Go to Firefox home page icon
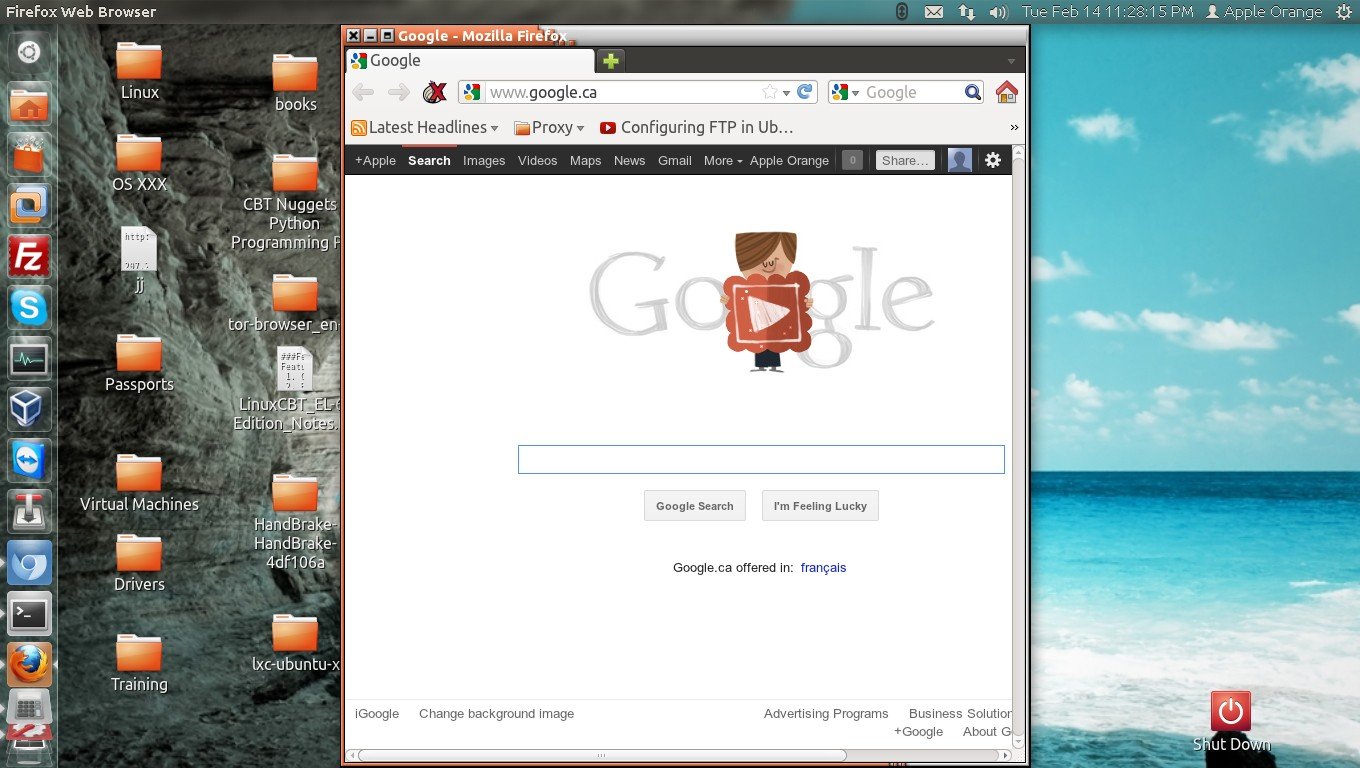Screen dimensions: 1360x768 pos(1007,92)
